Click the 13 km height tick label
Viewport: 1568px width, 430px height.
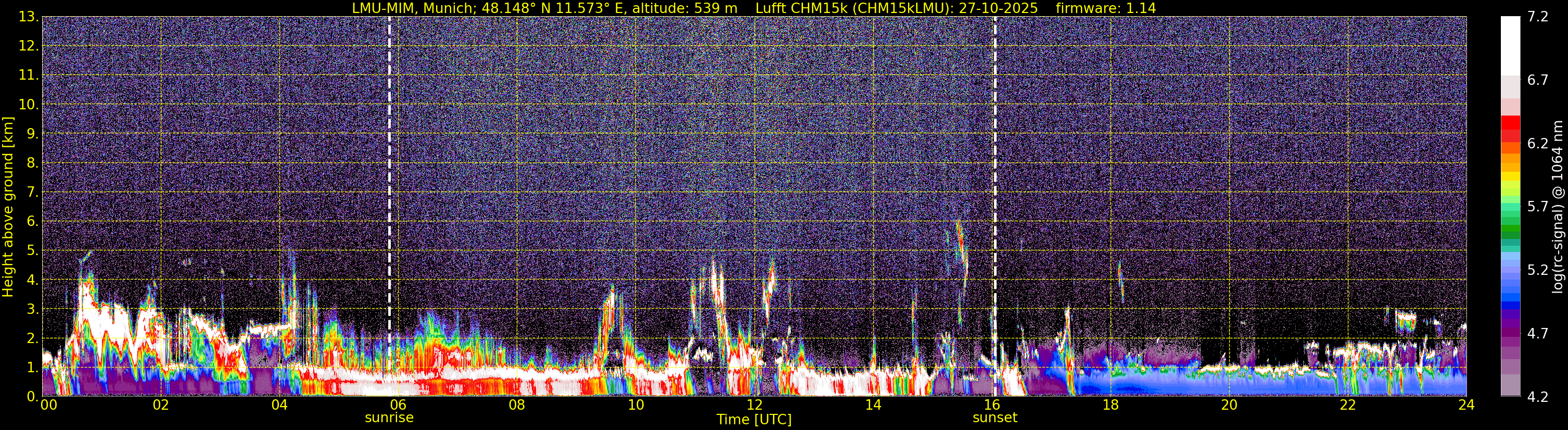click(x=28, y=17)
